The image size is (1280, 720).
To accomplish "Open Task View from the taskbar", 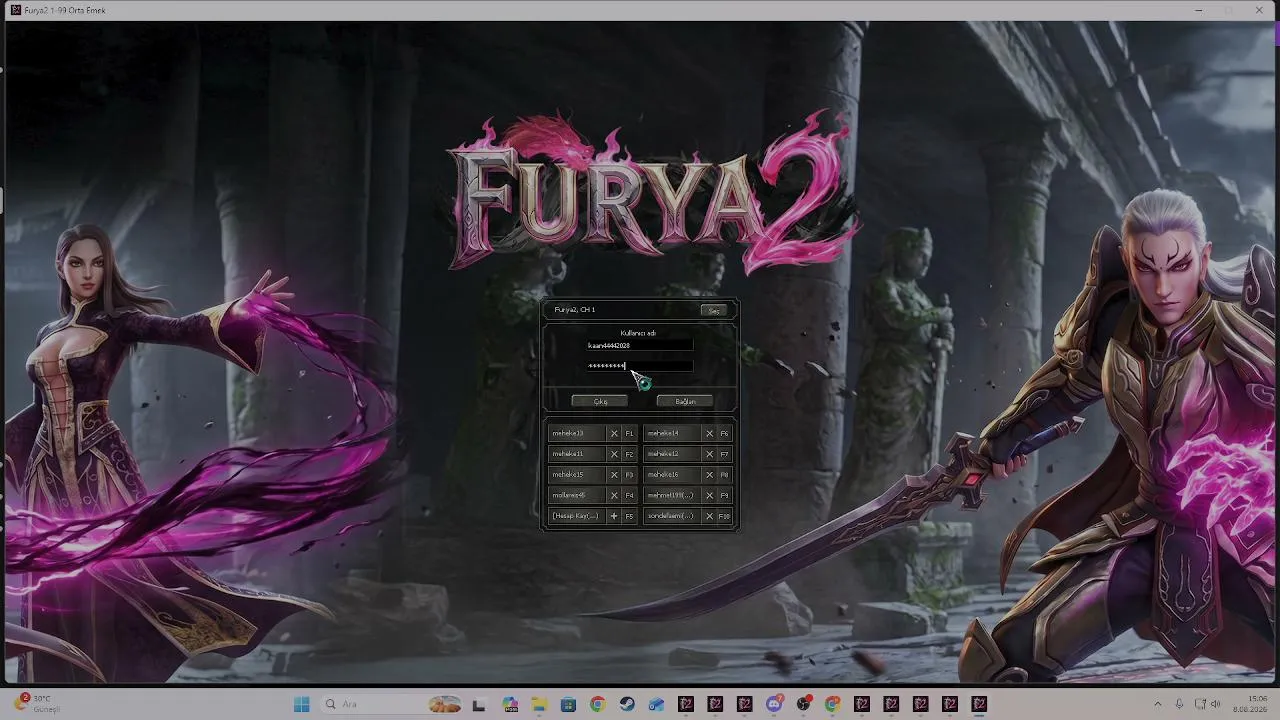I will (479, 704).
